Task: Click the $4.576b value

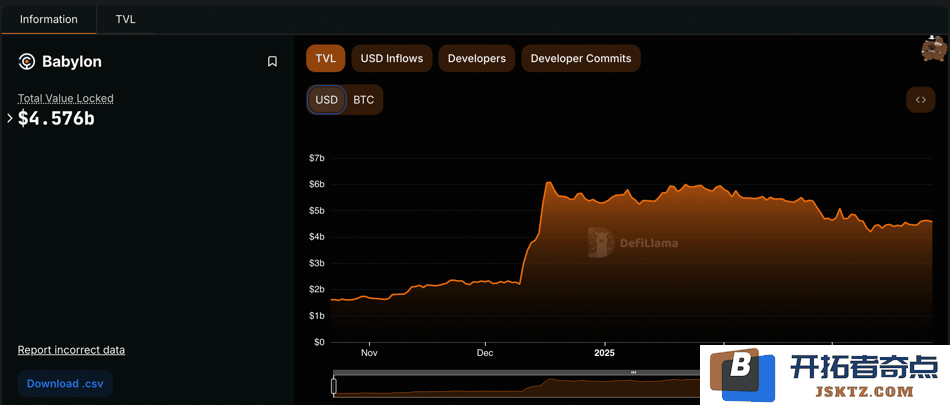Action: (x=56, y=118)
